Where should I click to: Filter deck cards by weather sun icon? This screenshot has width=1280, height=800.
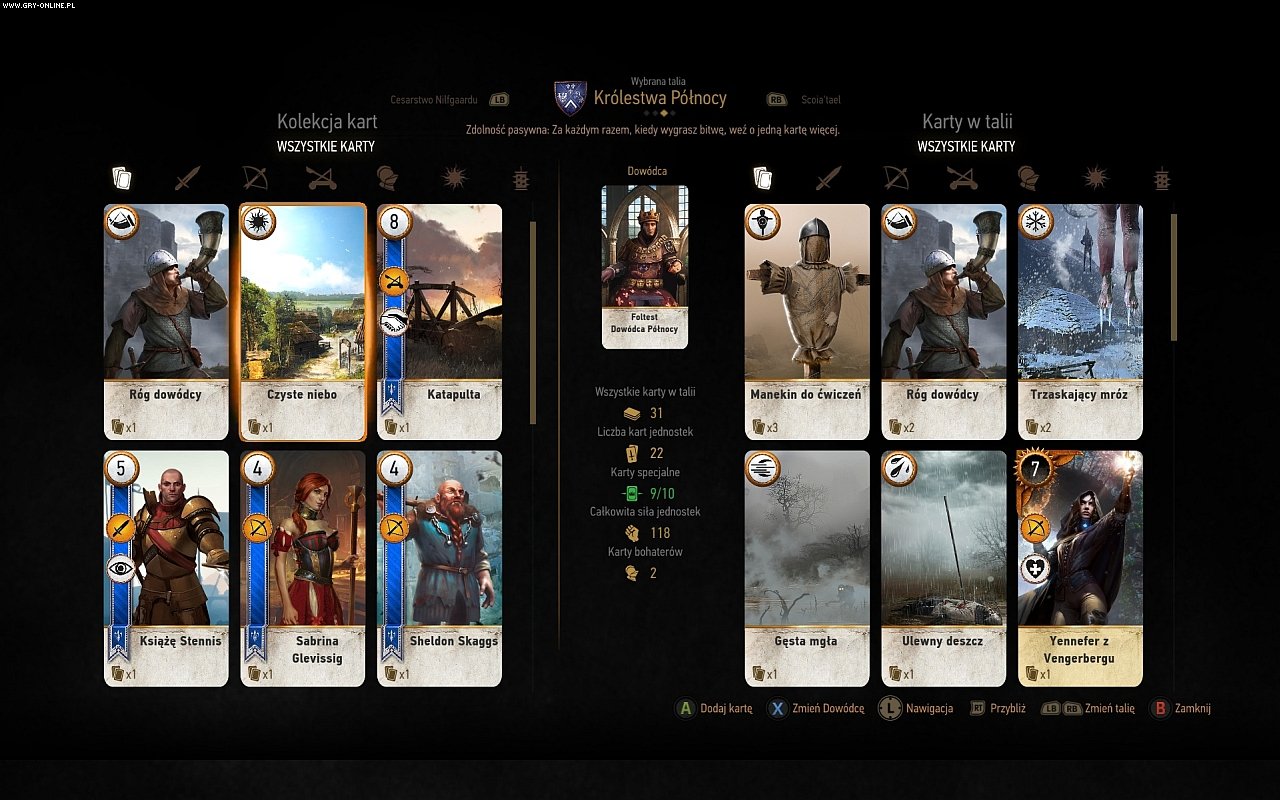tap(1095, 179)
